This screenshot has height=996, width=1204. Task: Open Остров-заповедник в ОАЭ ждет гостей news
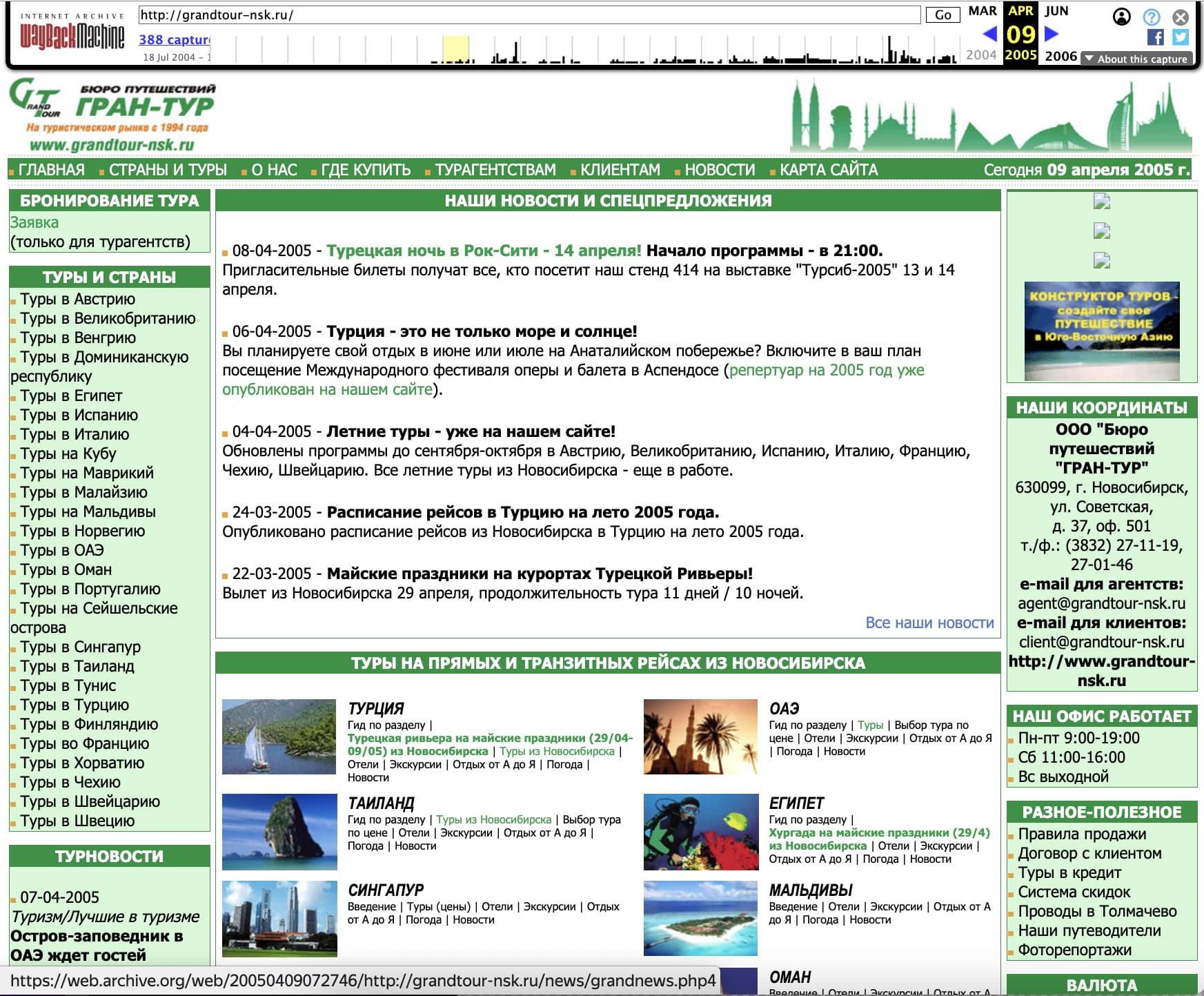97,946
